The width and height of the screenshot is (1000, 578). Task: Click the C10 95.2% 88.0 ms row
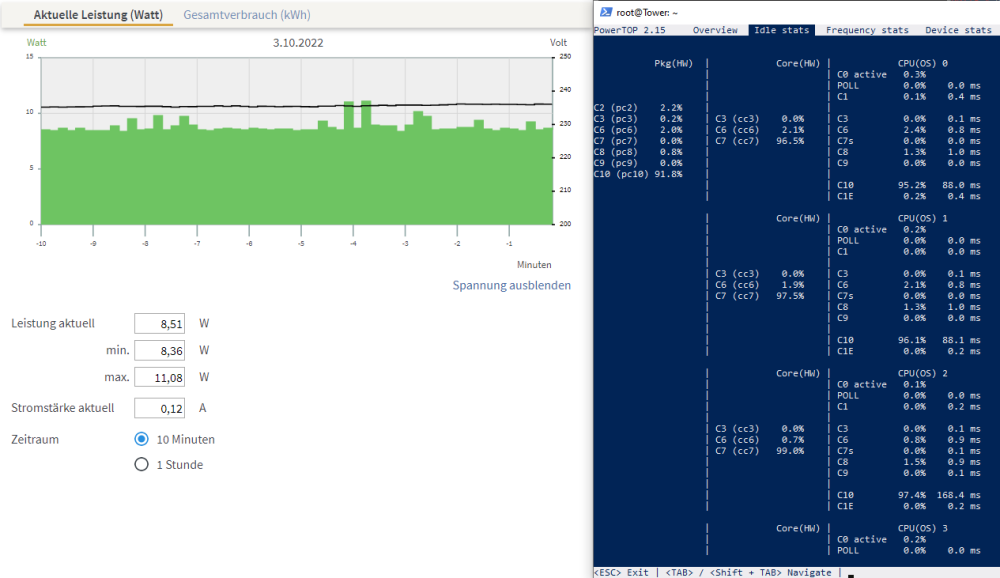(x=909, y=185)
